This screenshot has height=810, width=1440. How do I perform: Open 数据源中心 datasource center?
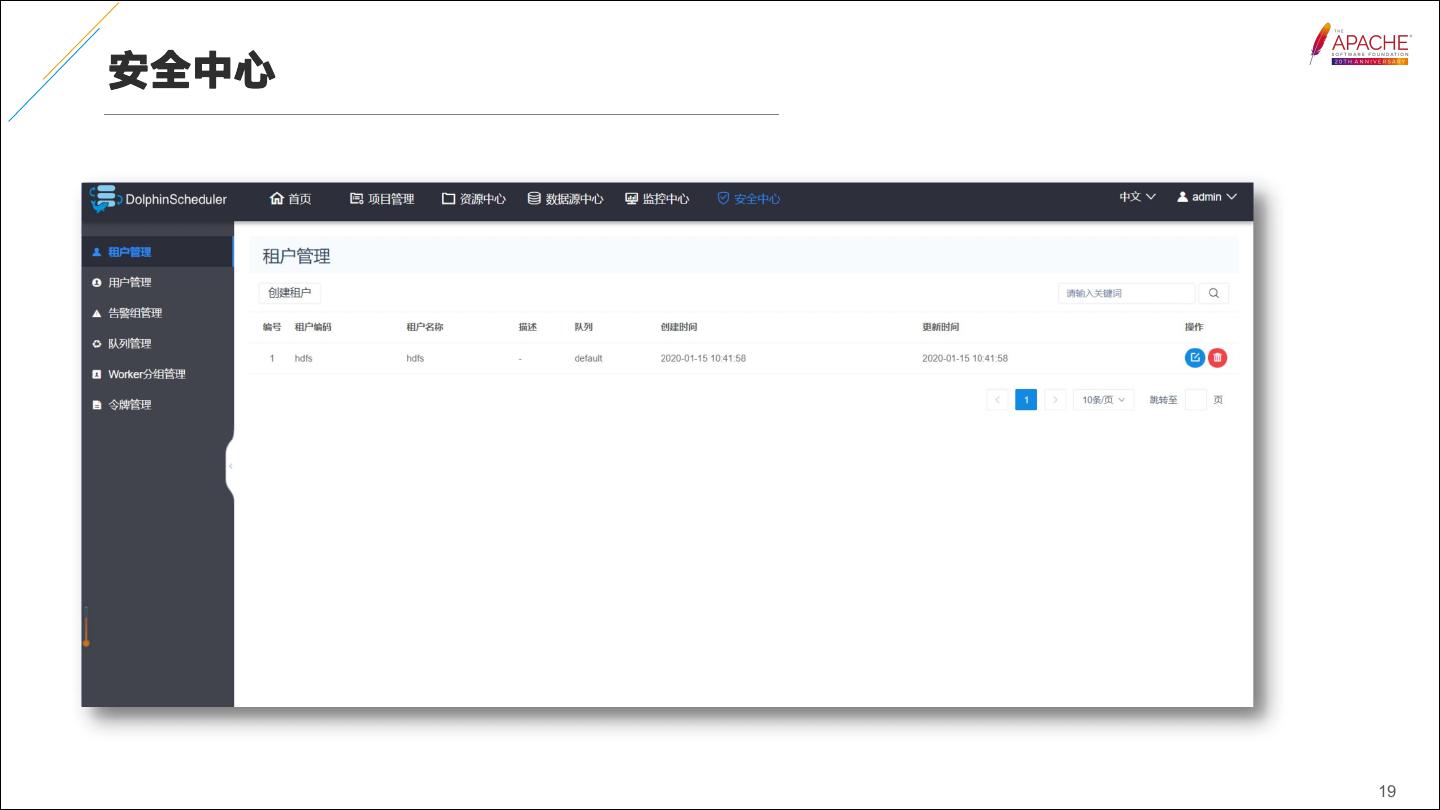[566, 199]
